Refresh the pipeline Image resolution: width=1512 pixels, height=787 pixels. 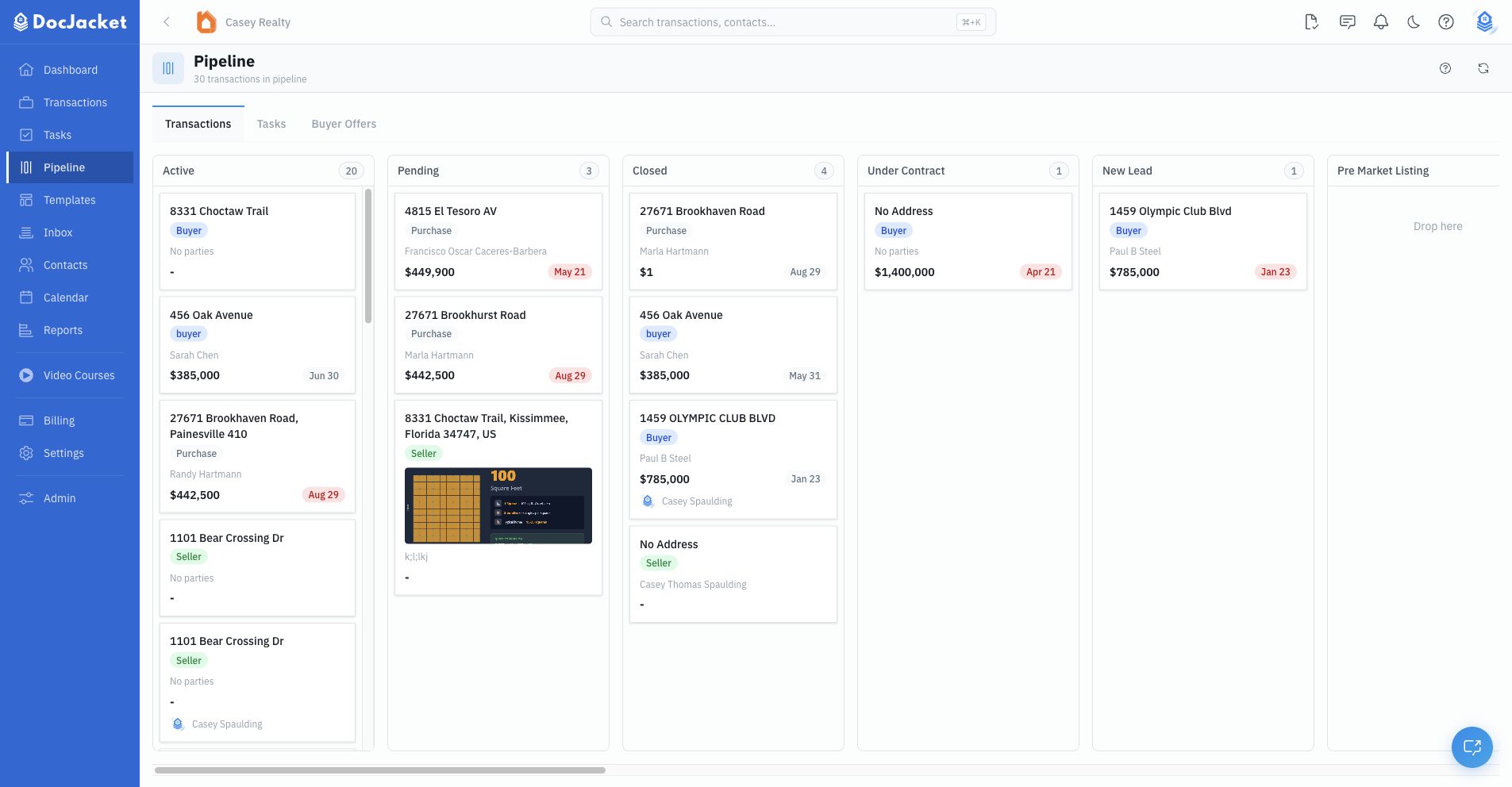1483,68
